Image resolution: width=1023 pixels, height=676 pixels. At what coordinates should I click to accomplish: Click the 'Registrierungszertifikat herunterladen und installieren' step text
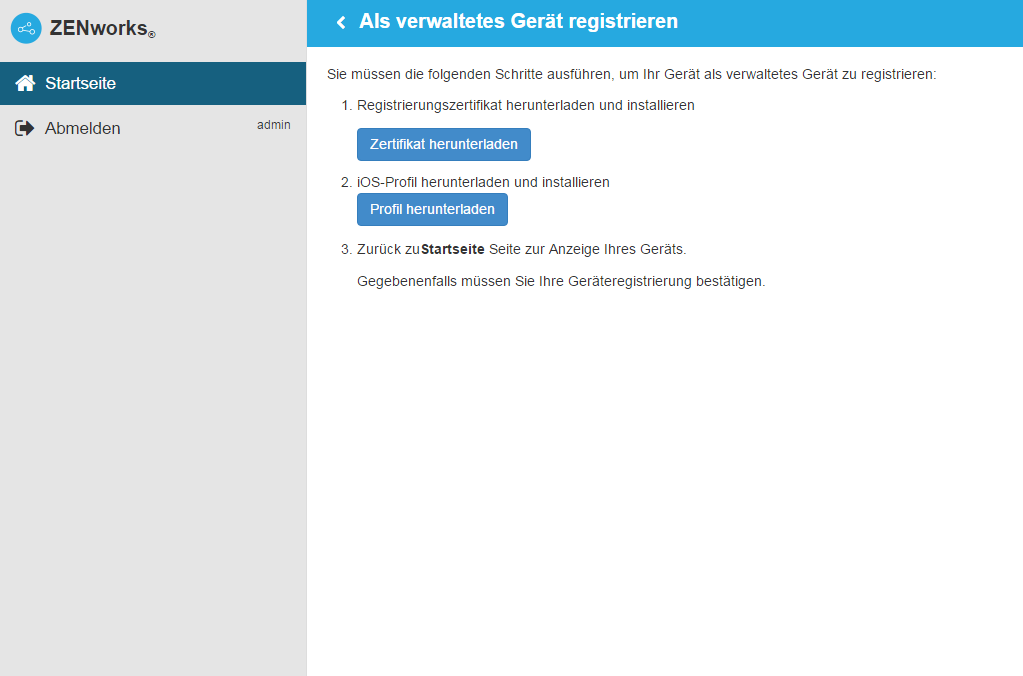[x=525, y=105]
